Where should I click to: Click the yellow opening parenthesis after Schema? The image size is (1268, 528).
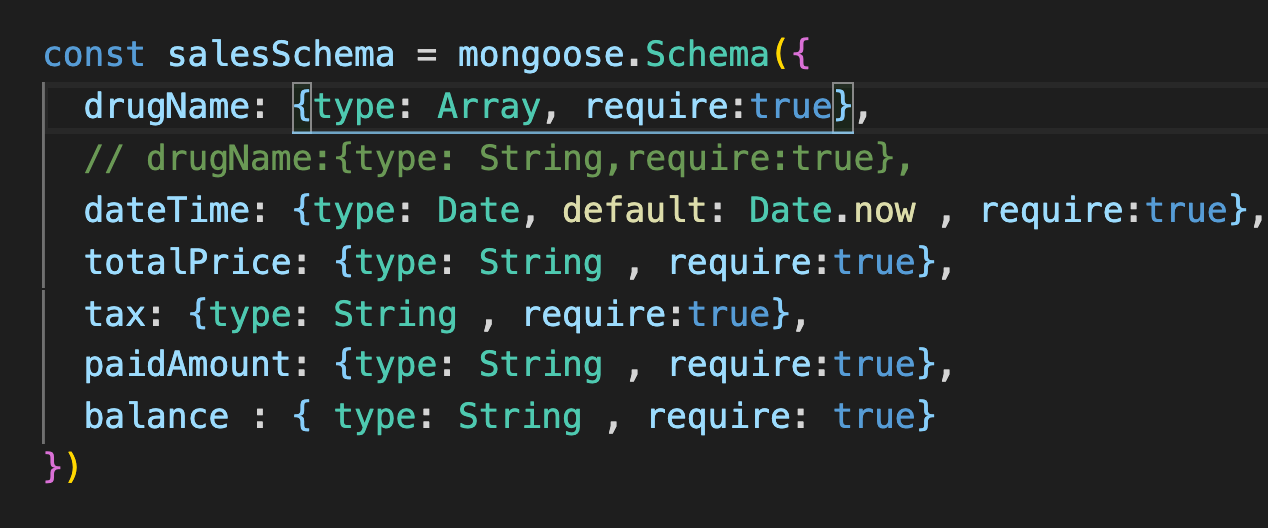pyautogui.click(x=781, y=54)
